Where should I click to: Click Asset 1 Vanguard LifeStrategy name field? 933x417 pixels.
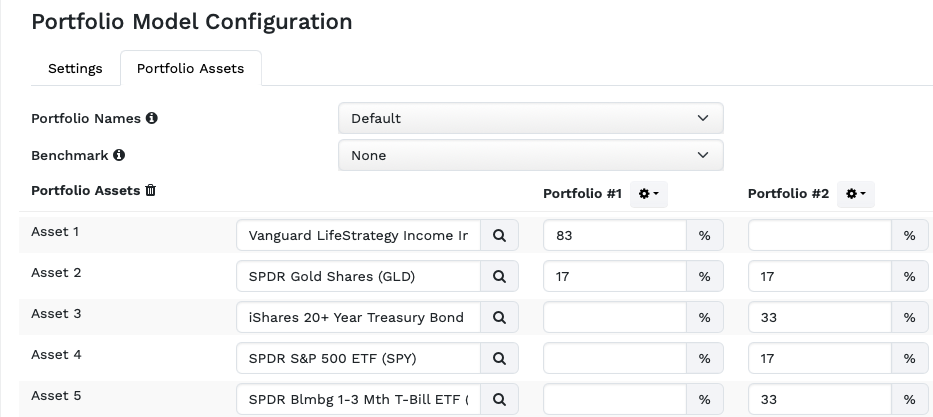coord(358,236)
